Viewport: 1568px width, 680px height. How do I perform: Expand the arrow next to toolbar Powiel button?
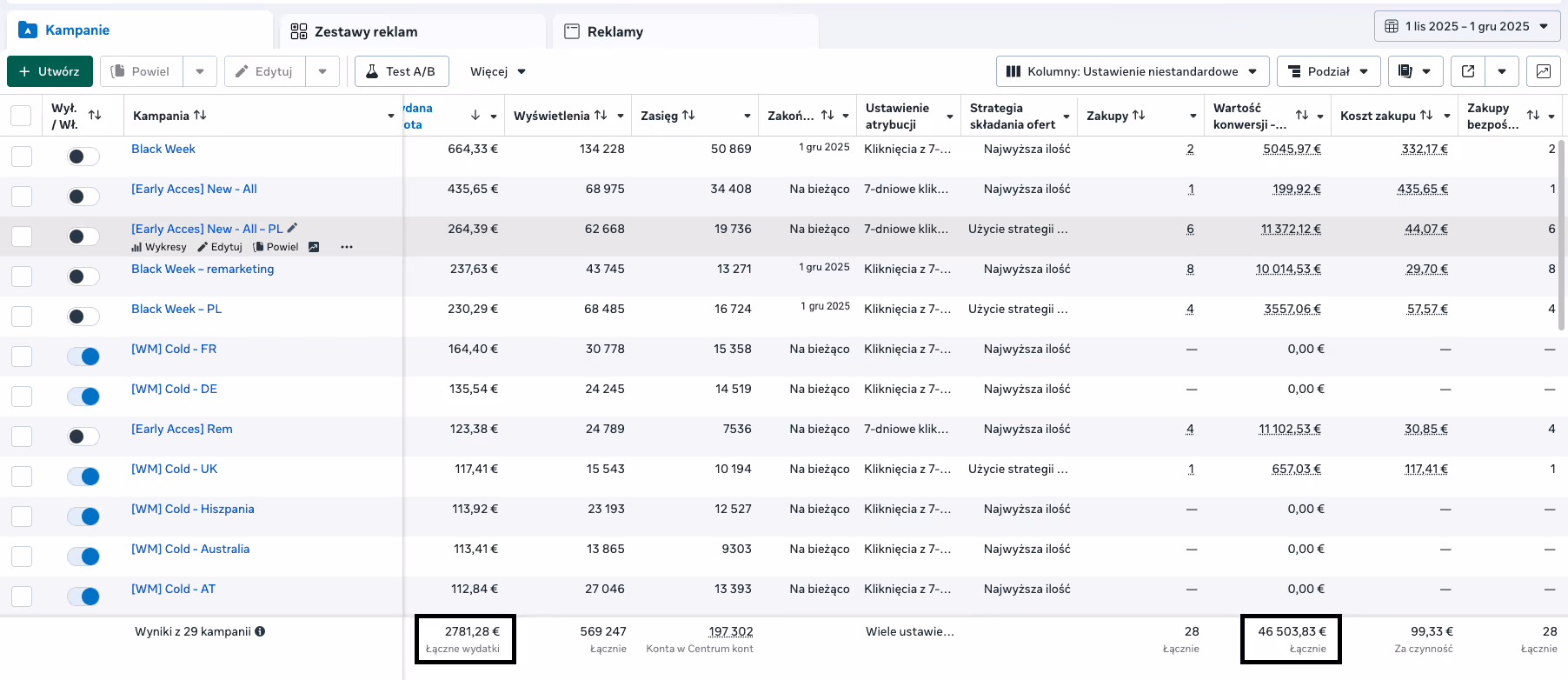pyautogui.click(x=200, y=71)
